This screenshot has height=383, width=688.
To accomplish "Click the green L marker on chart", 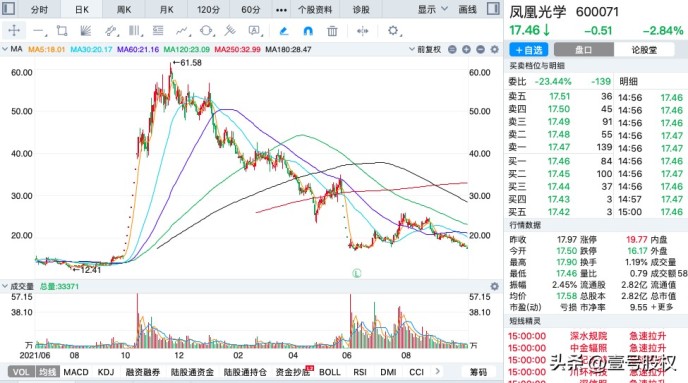I will pyautogui.click(x=357, y=273).
